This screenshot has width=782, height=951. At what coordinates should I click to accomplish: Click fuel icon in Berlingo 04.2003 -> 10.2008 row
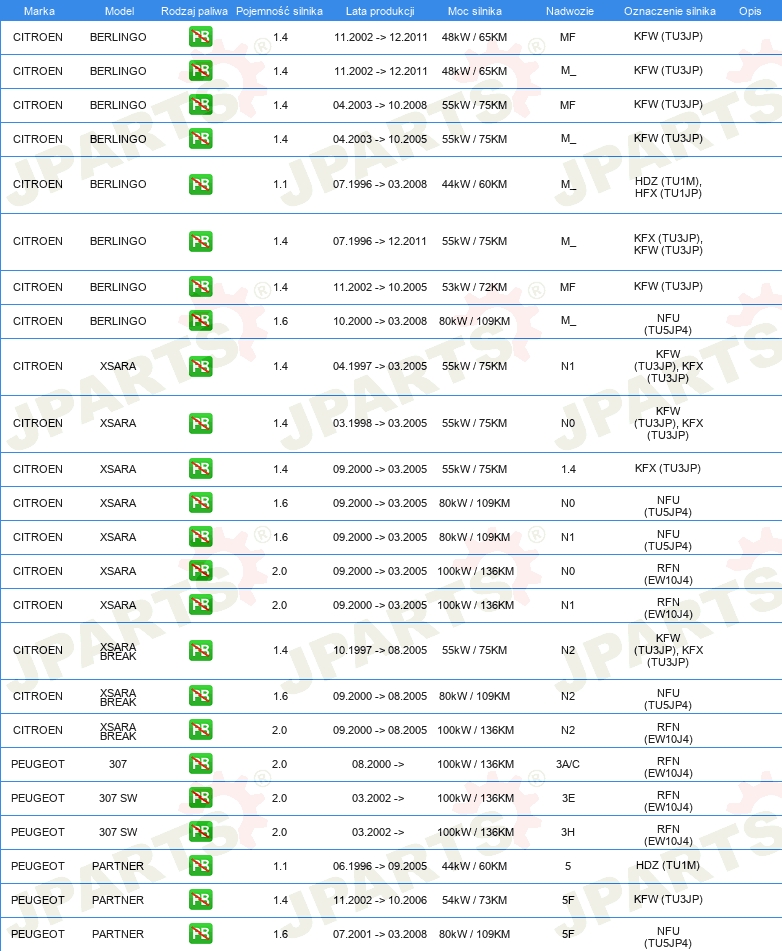(x=201, y=105)
